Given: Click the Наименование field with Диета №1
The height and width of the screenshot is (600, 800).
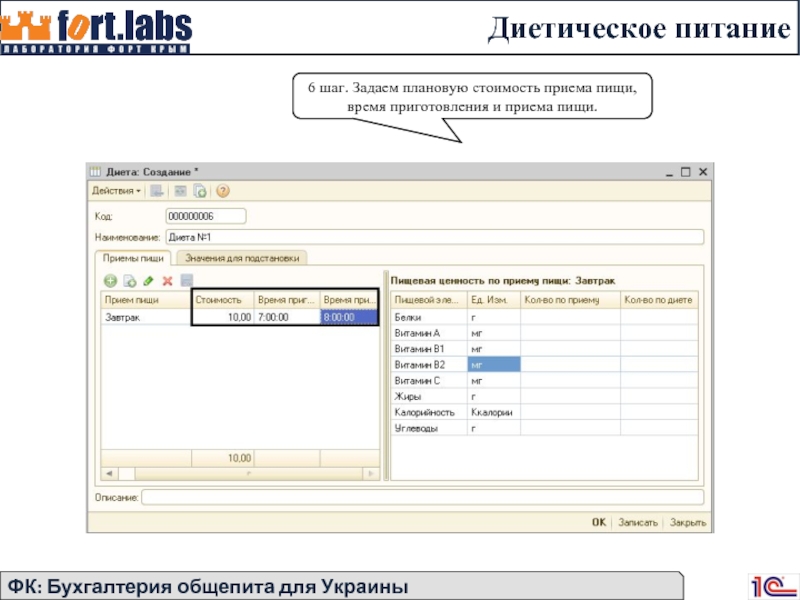Looking at the screenshot, I should 435,237.
